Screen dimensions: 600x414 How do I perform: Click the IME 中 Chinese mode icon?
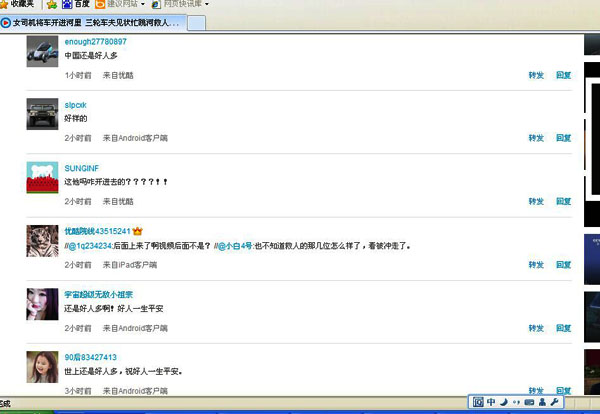pos(491,402)
